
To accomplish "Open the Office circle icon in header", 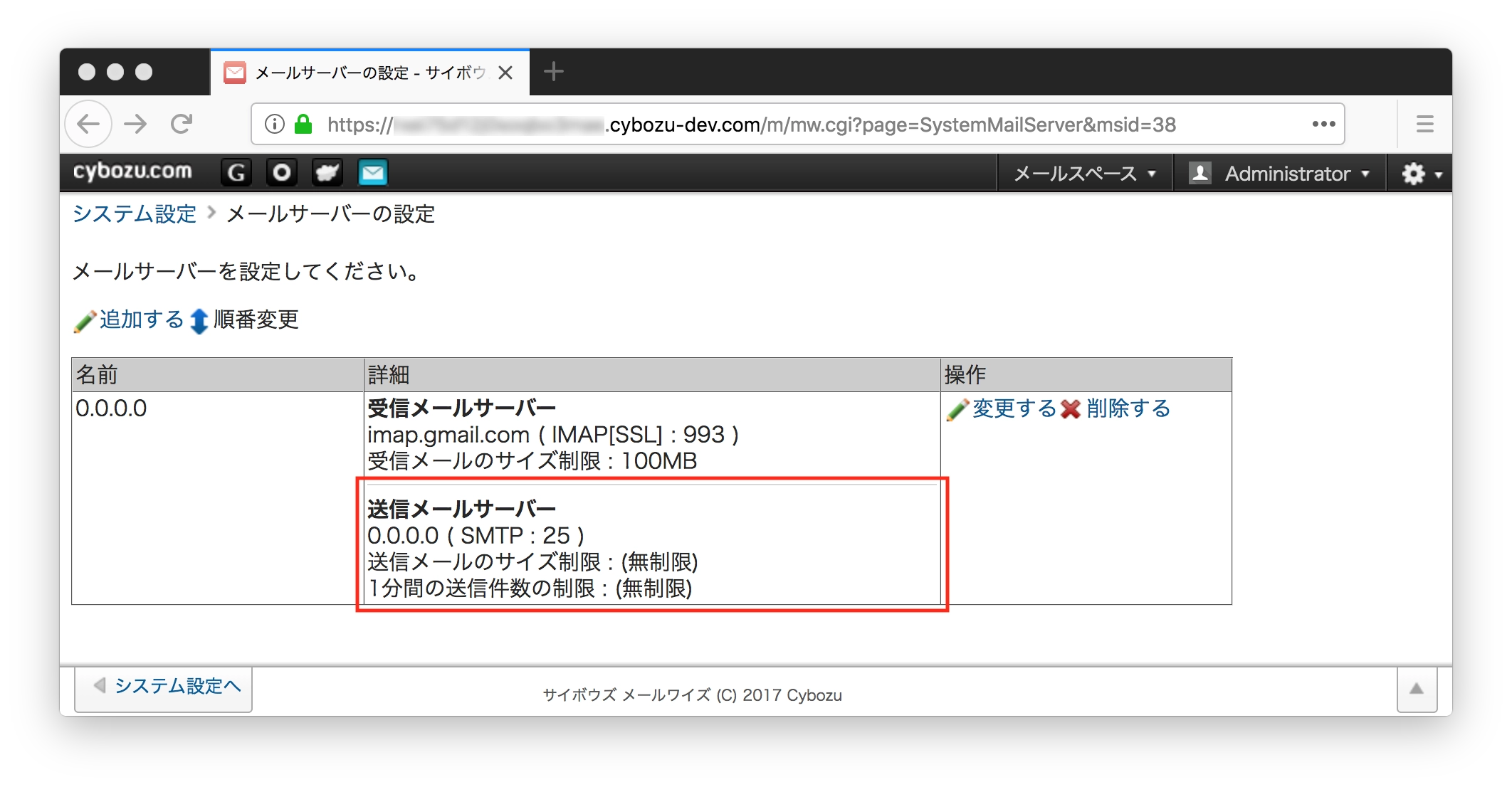I will (x=282, y=173).
